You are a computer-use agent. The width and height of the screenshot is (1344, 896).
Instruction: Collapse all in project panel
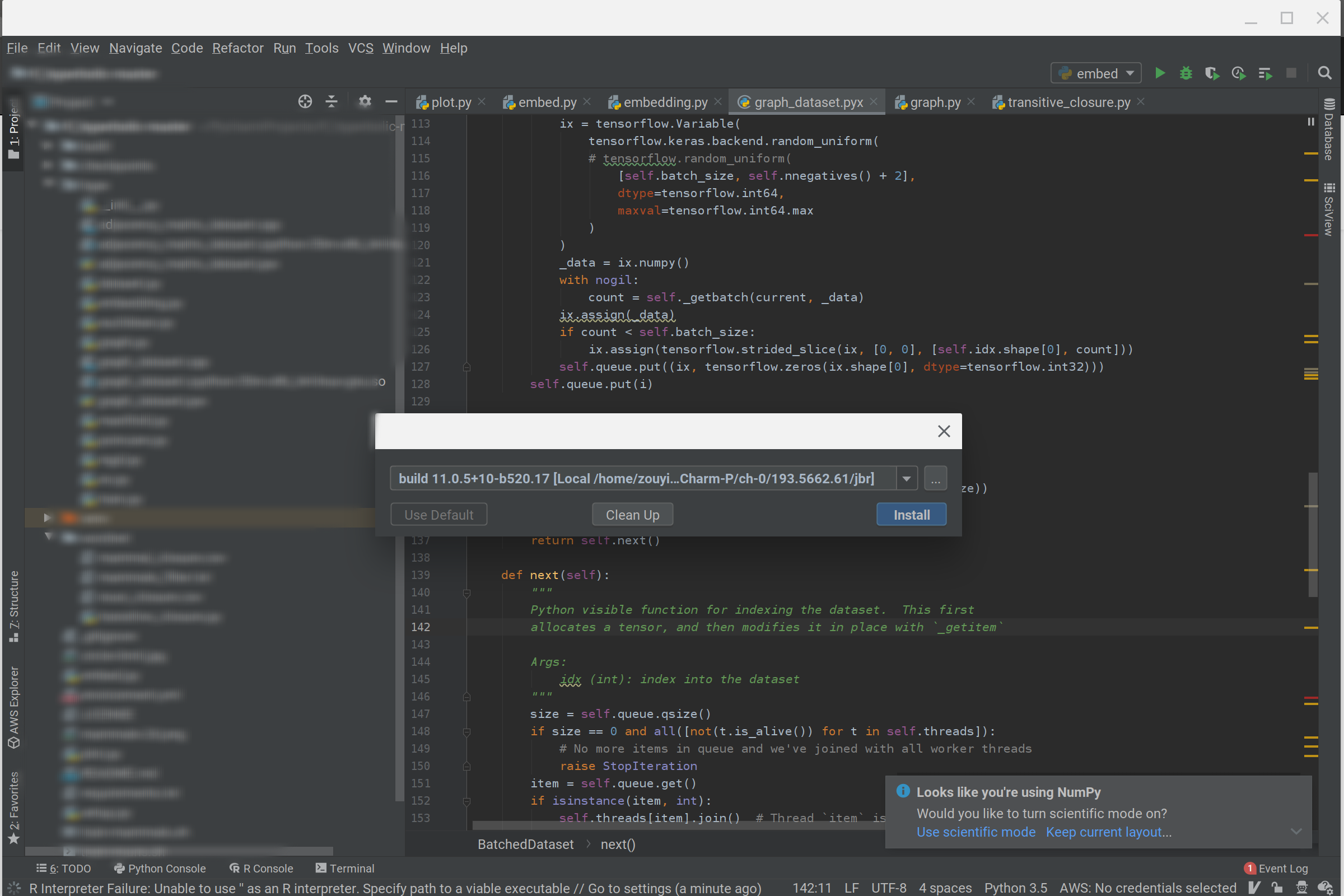[332, 102]
